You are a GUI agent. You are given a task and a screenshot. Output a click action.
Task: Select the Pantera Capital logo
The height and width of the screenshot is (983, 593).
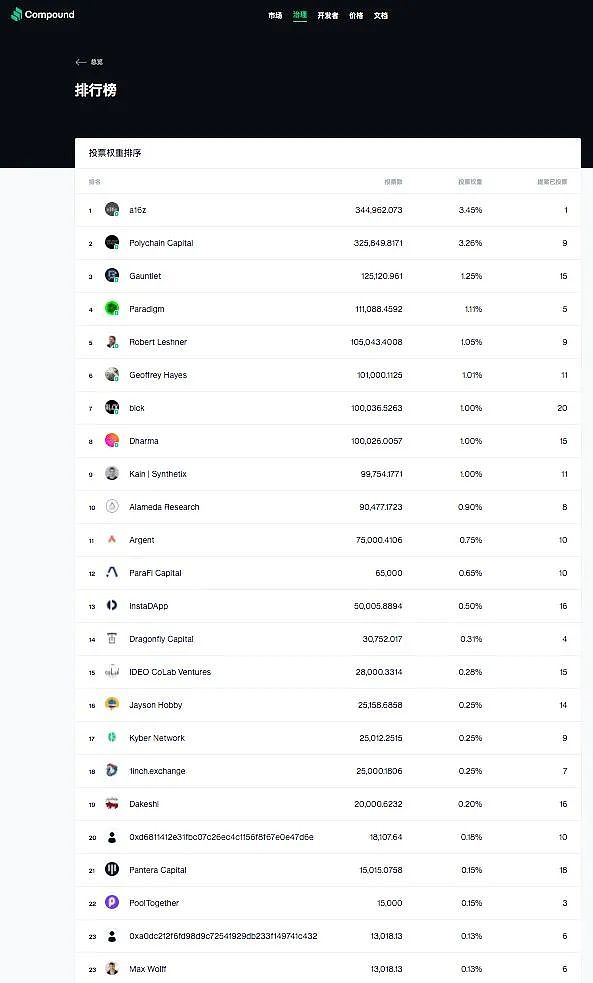point(112,870)
